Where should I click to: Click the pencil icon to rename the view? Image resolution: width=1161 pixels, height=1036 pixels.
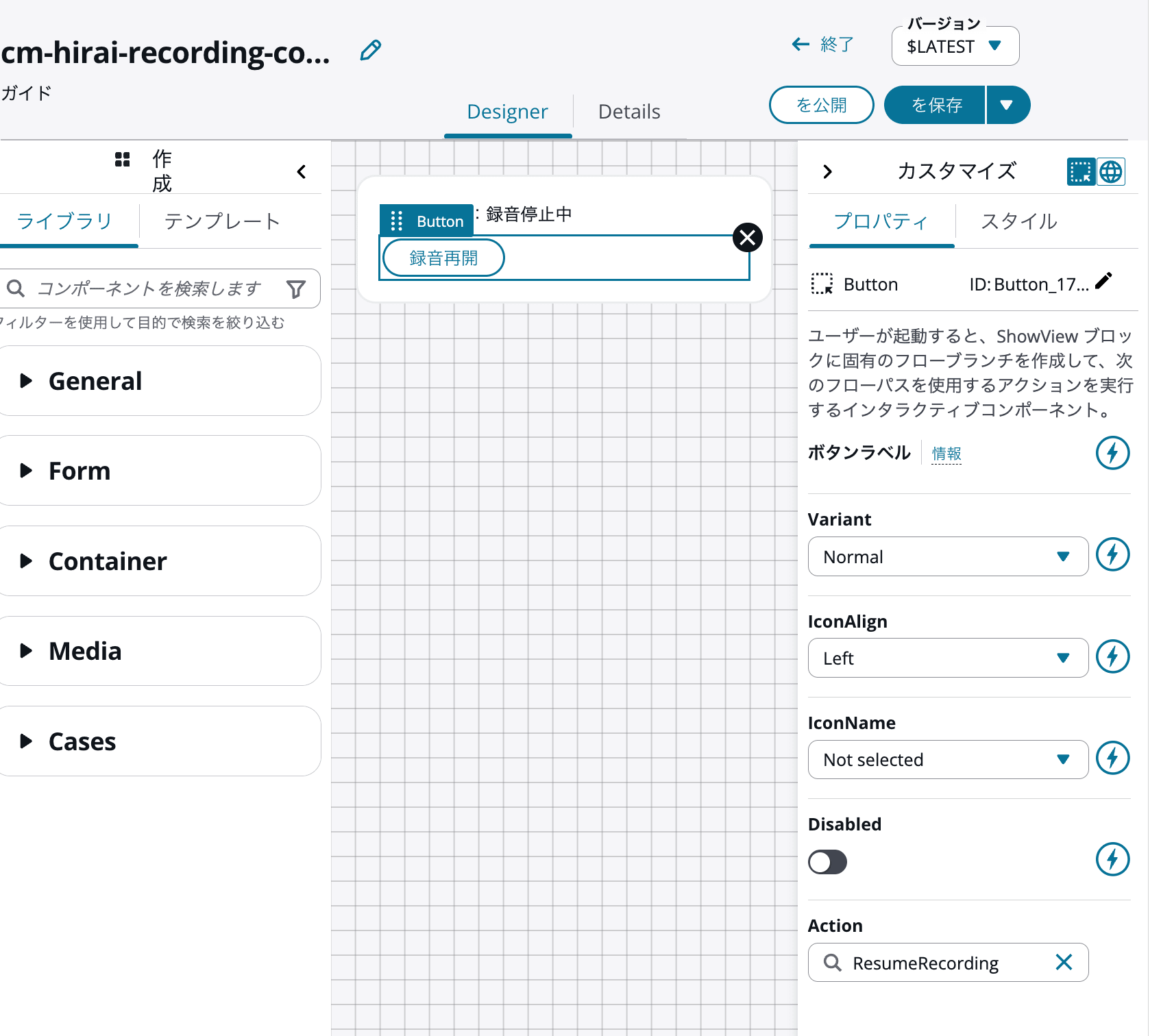[371, 50]
